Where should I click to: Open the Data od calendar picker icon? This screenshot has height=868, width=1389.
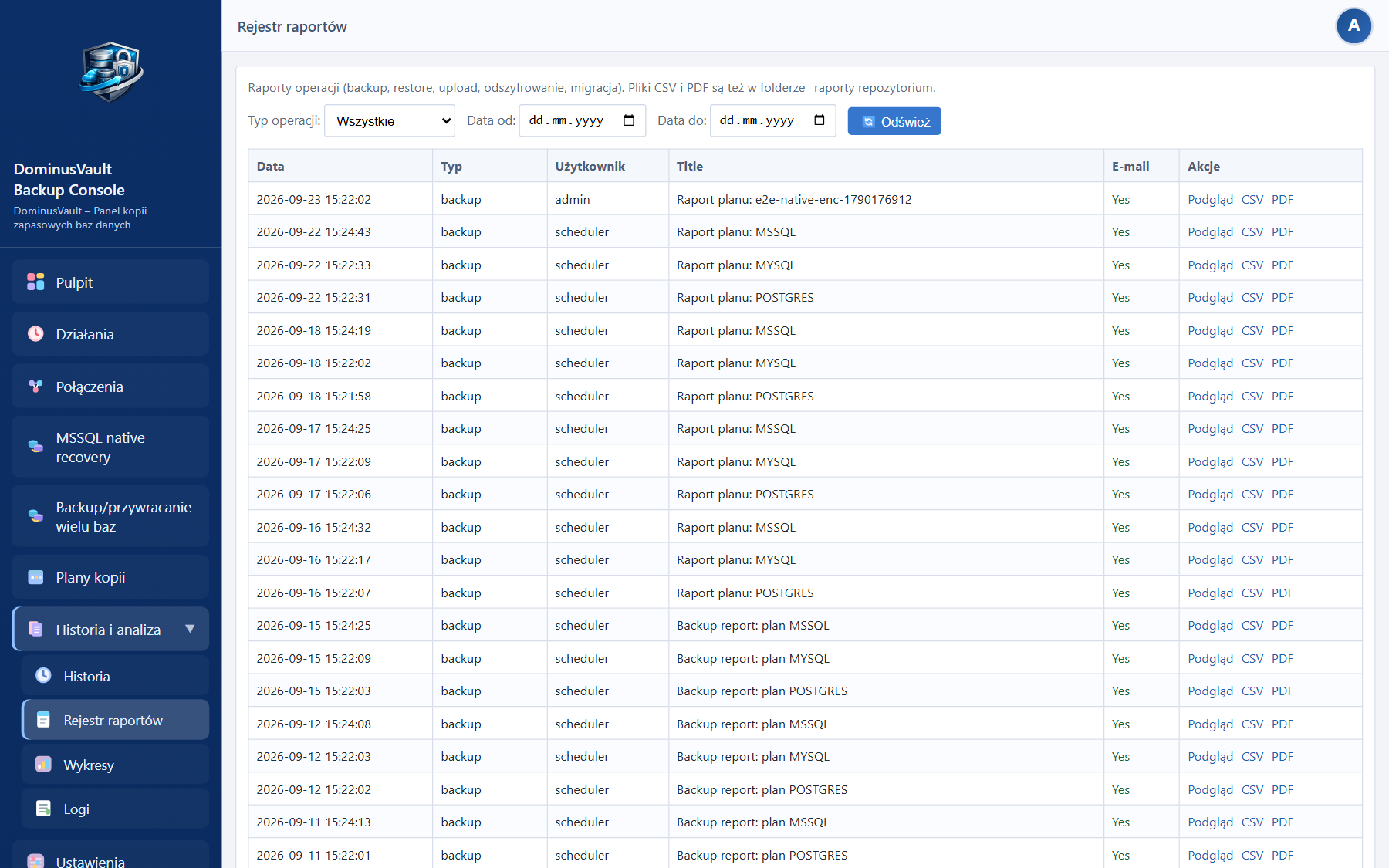click(629, 120)
